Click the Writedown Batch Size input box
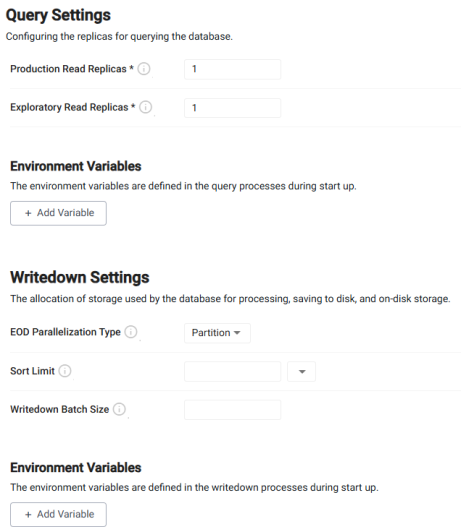This screenshot has width=461, height=532. pos(232,410)
